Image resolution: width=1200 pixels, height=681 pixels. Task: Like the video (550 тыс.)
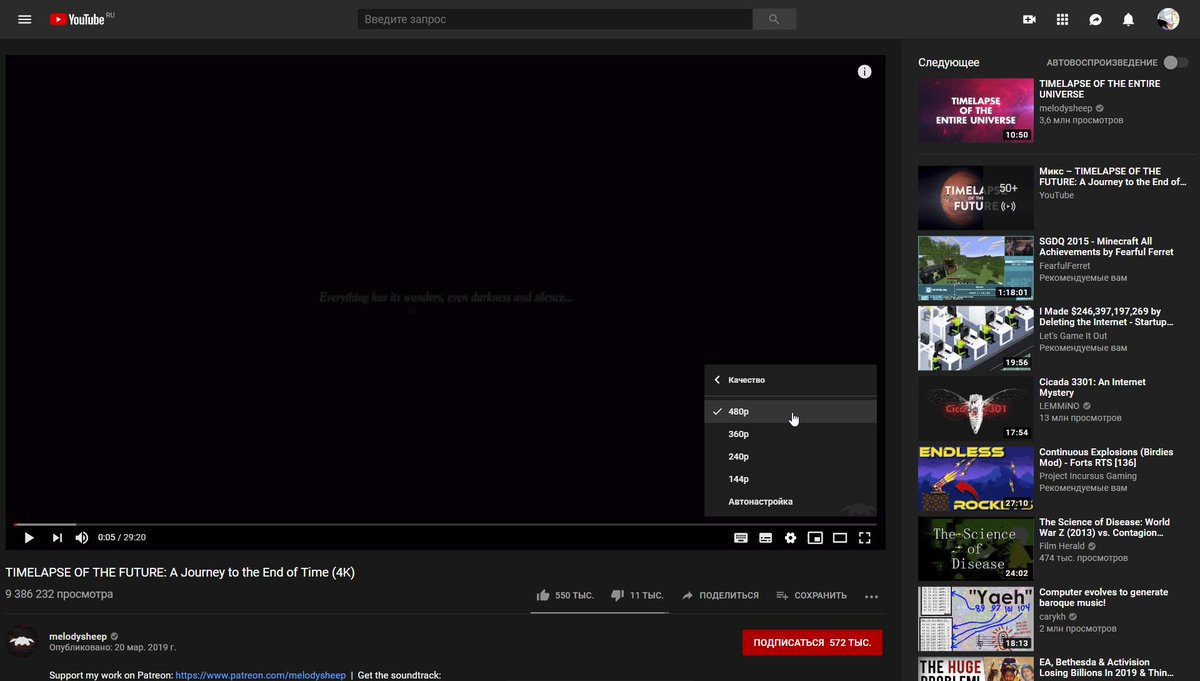pos(565,595)
